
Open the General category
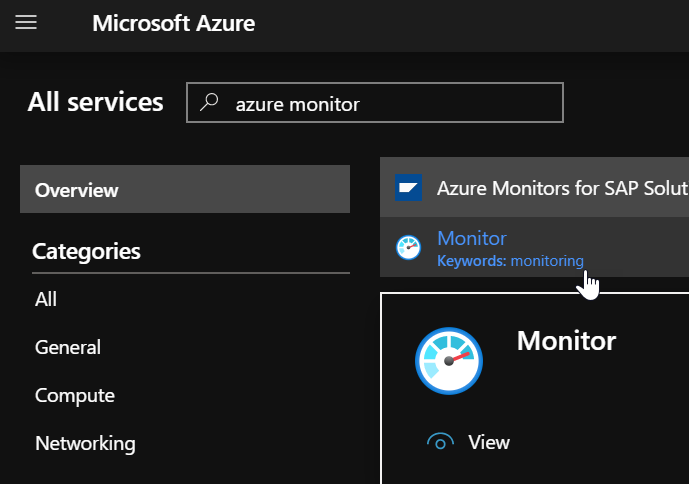(68, 347)
